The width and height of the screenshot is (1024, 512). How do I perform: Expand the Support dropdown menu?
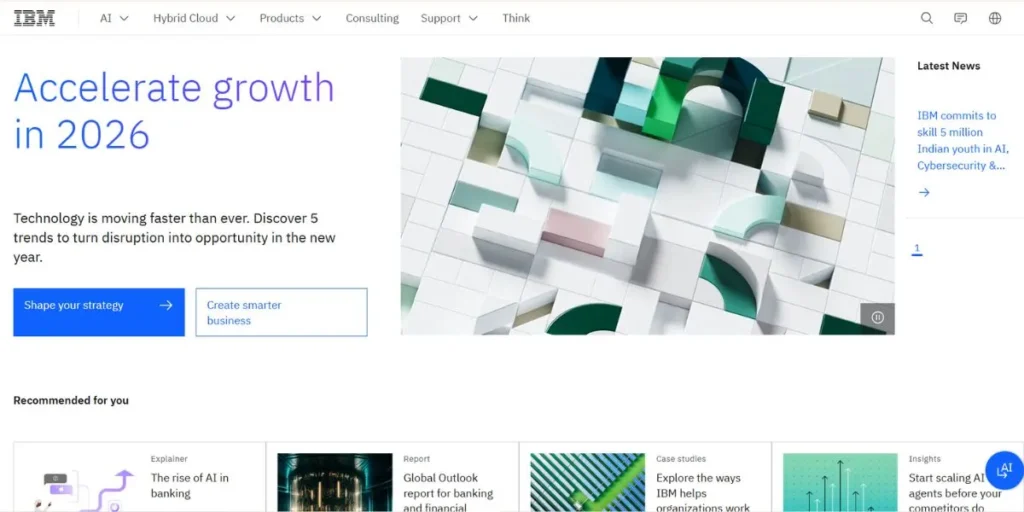[x=449, y=18]
